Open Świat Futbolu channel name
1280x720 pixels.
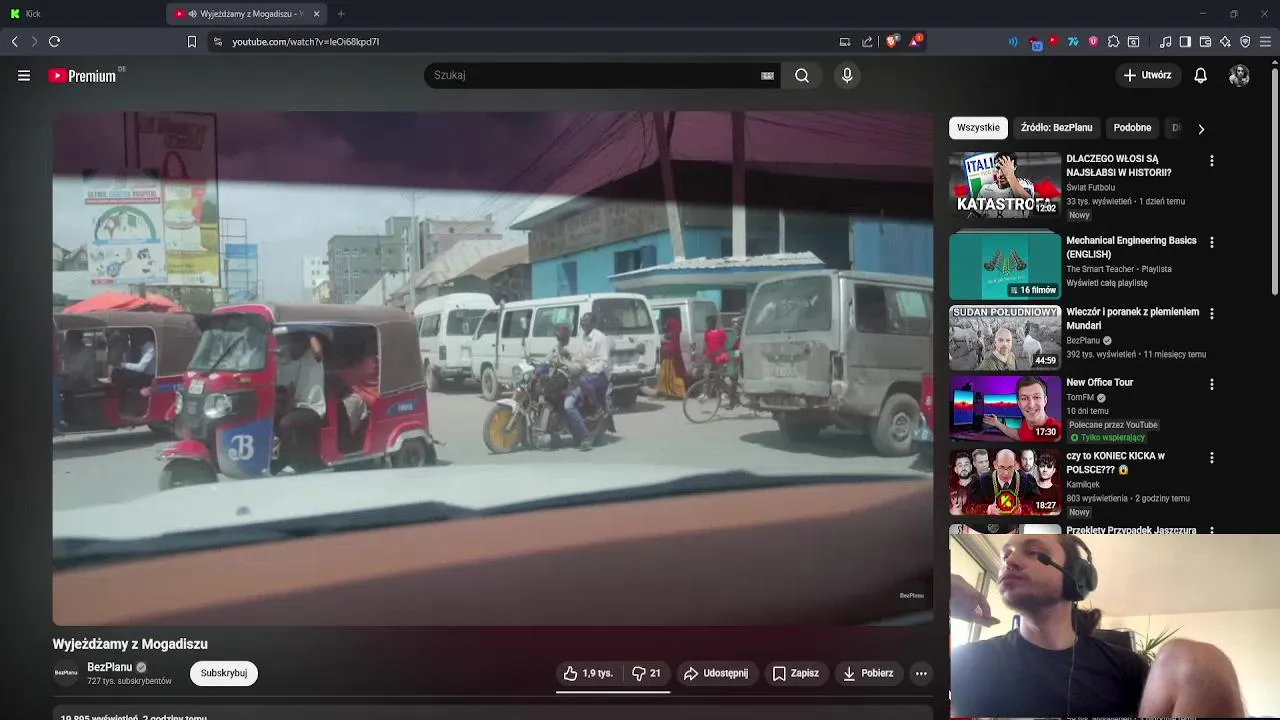pos(1090,187)
